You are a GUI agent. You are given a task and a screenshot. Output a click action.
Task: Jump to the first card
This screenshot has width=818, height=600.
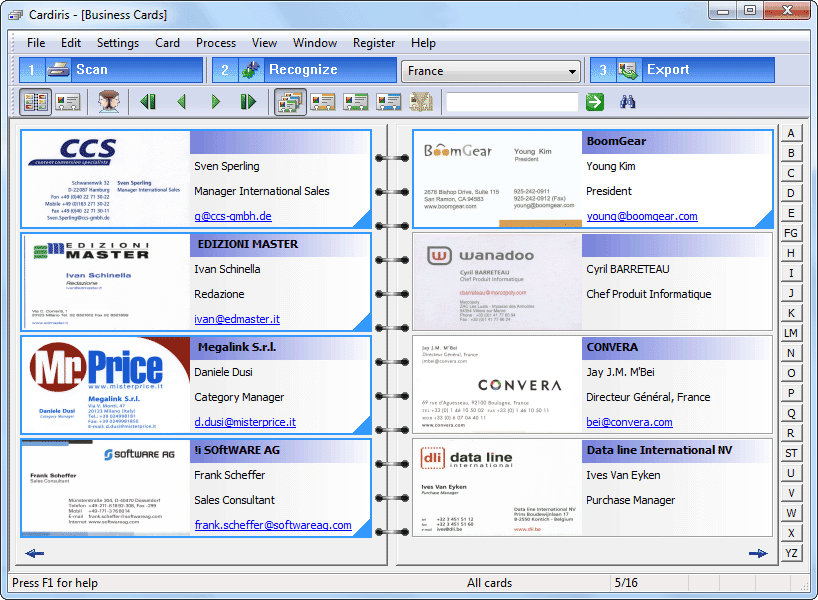click(x=148, y=102)
